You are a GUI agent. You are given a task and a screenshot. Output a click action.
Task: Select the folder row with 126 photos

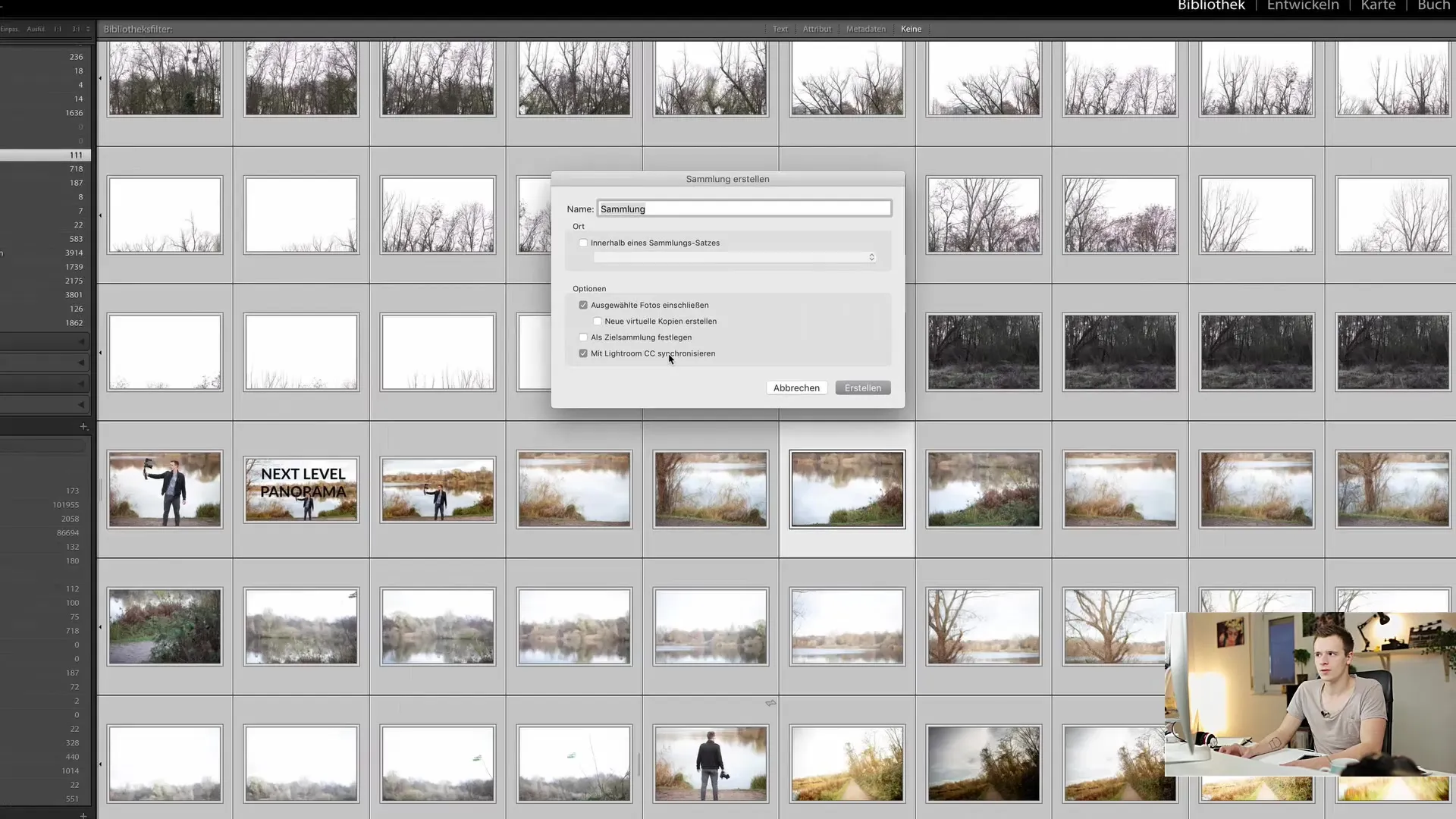coord(45,309)
